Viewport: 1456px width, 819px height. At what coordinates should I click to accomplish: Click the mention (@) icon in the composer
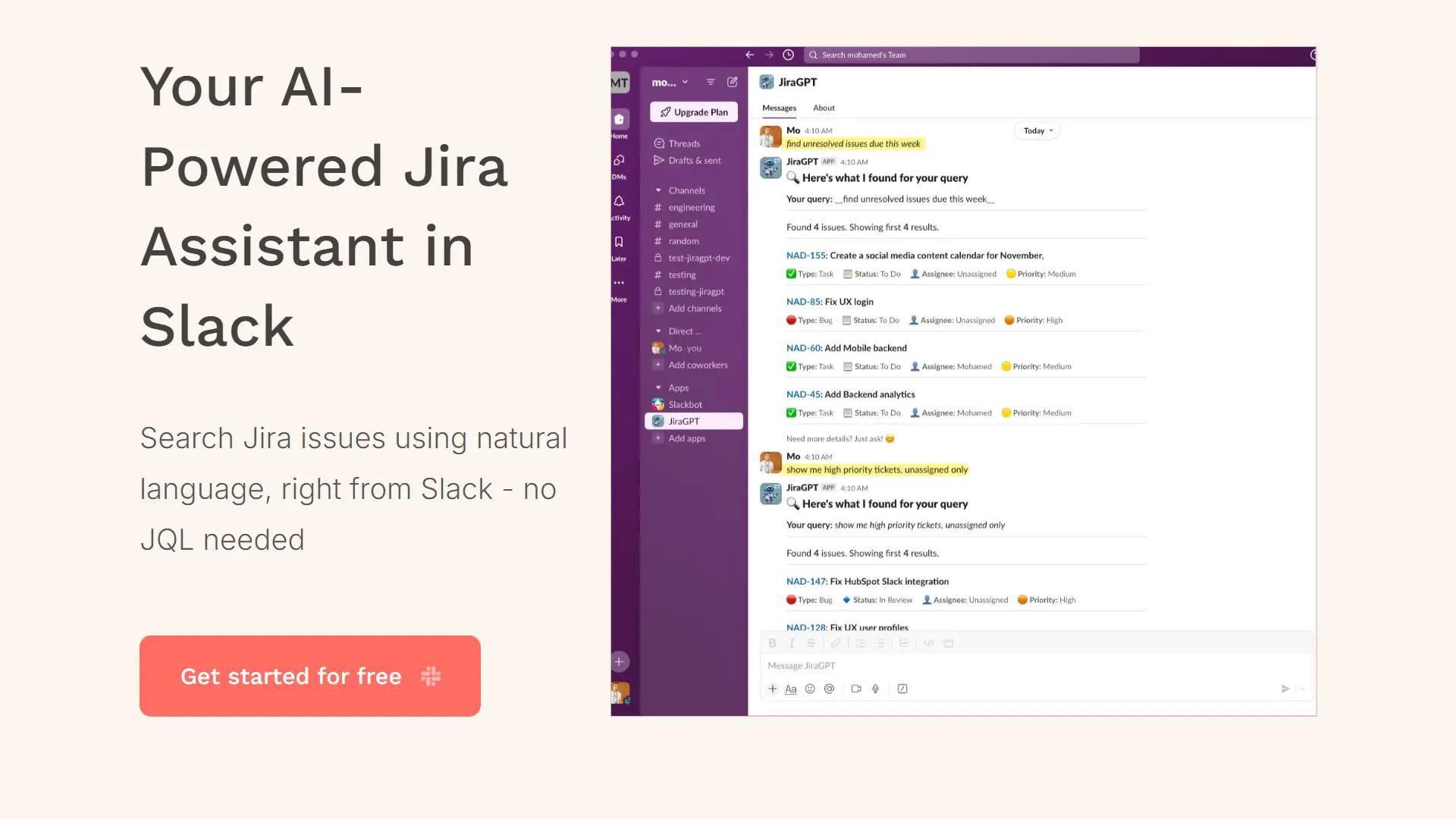tap(829, 689)
